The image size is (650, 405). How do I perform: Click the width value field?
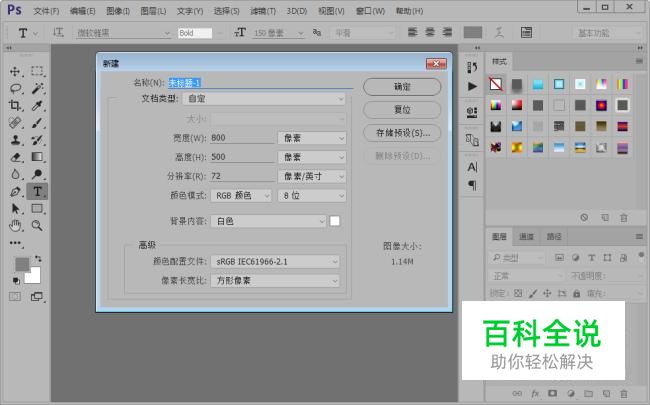point(242,138)
